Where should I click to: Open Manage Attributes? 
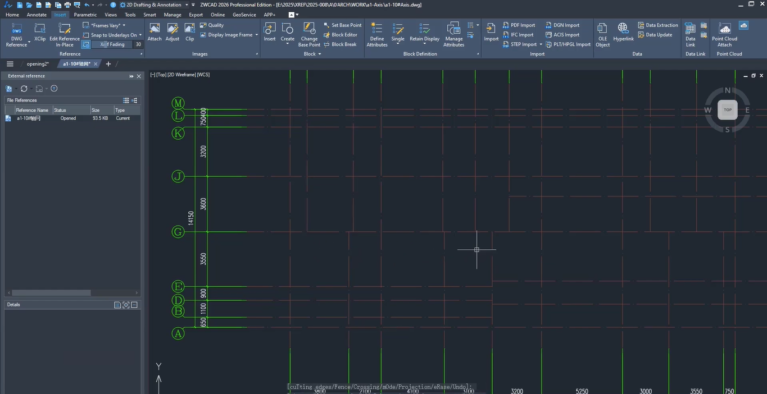pos(453,34)
